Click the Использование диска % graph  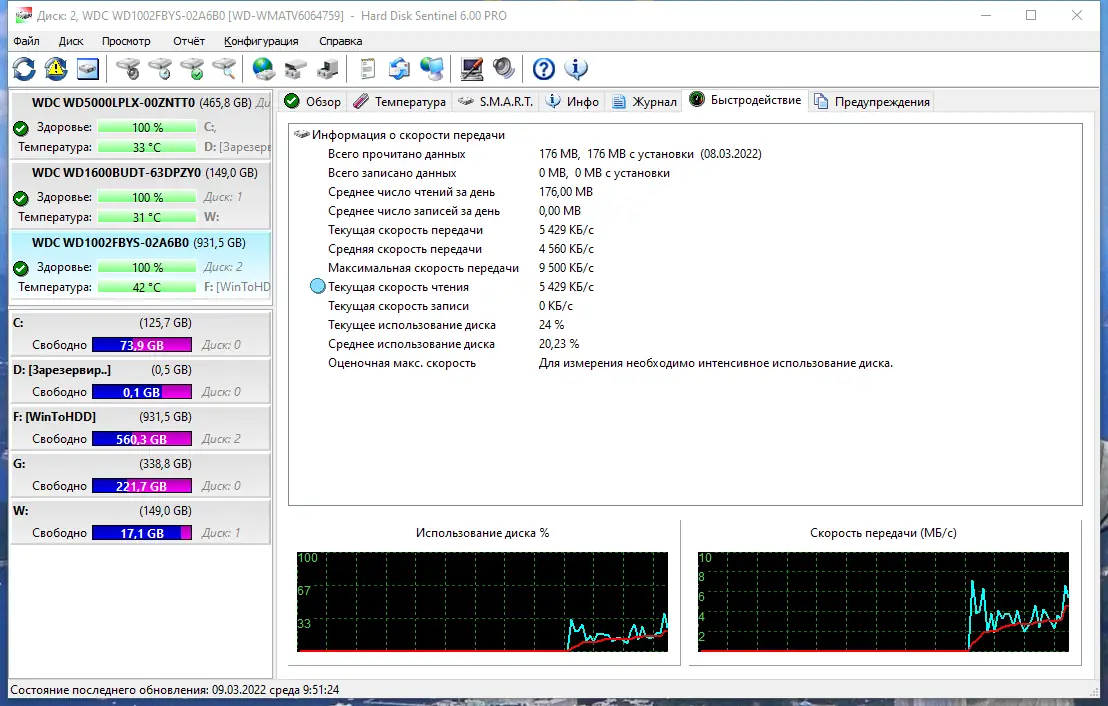coord(483,601)
